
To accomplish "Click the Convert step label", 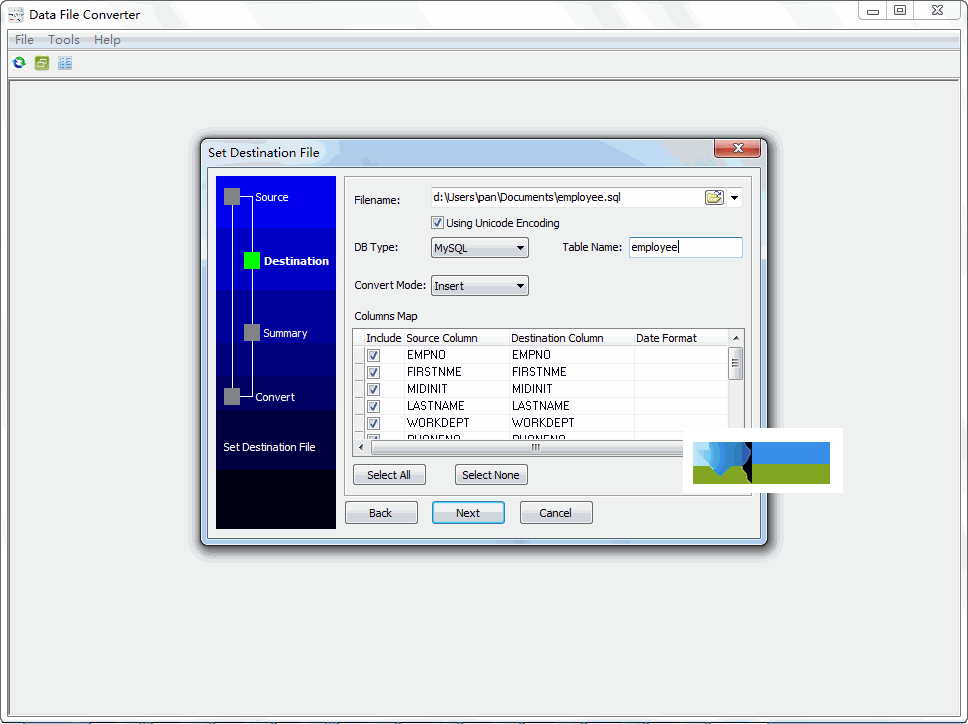I will coord(275,397).
